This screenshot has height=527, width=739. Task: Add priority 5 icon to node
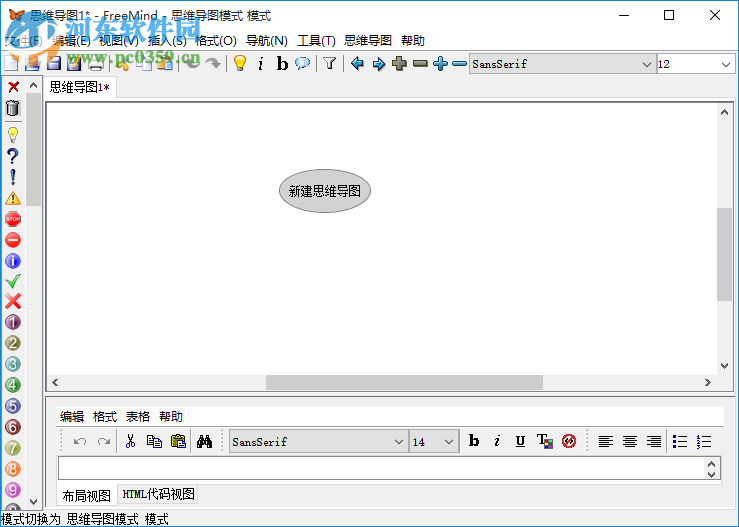pyautogui.click(x=13, y=406)
